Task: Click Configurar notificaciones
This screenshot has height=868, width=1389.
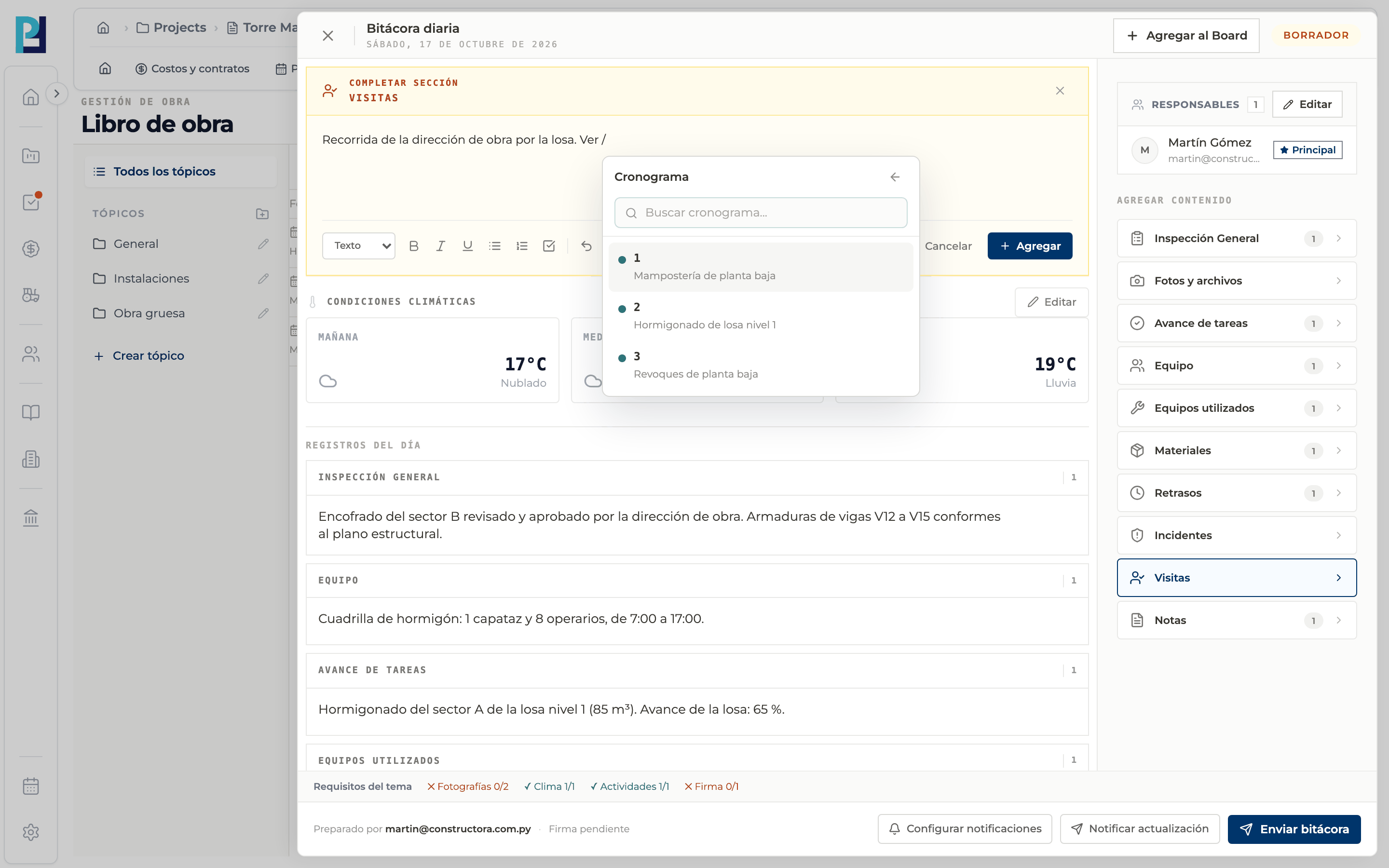Action: tap(964, 829)
